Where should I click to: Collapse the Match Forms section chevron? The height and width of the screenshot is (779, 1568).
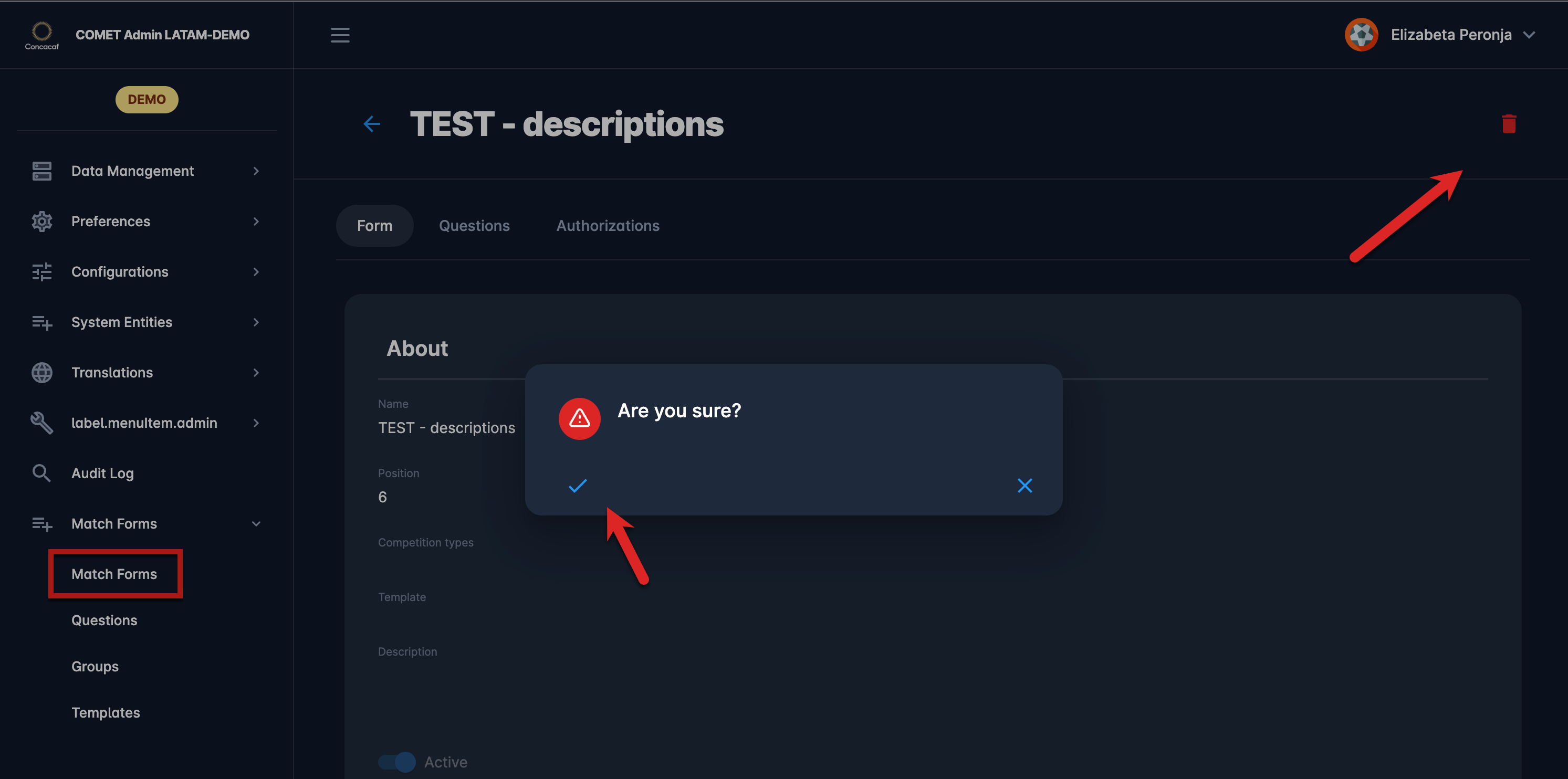[x=256, y=523]
